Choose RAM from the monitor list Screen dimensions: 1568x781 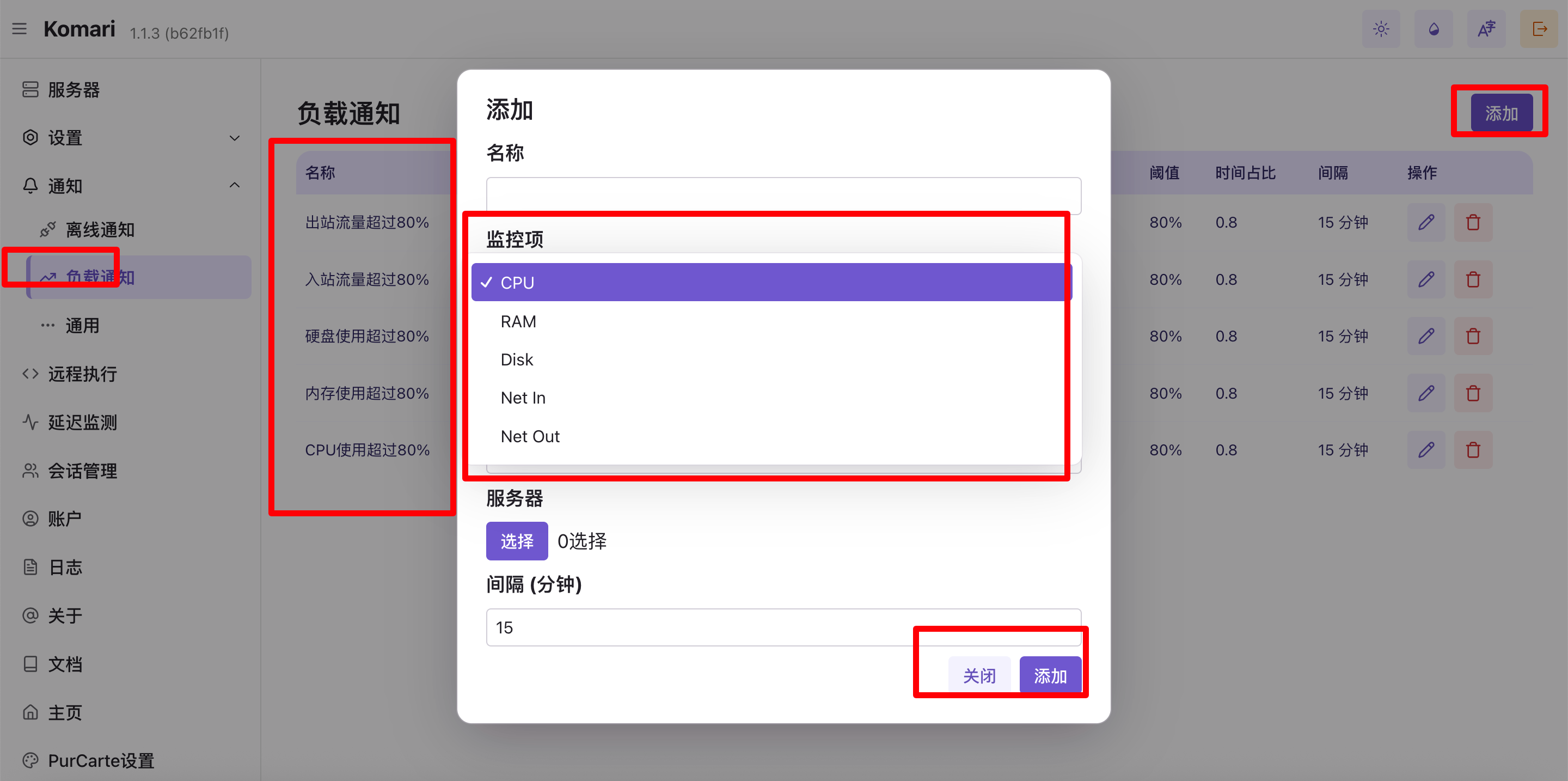pos(519,321)
